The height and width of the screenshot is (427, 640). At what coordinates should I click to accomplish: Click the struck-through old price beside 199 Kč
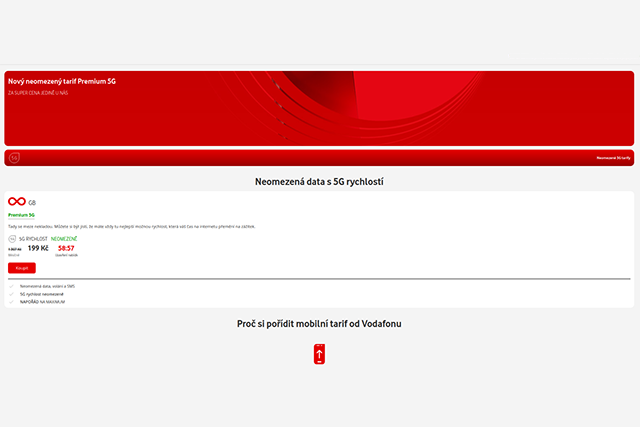coord(15,249)
